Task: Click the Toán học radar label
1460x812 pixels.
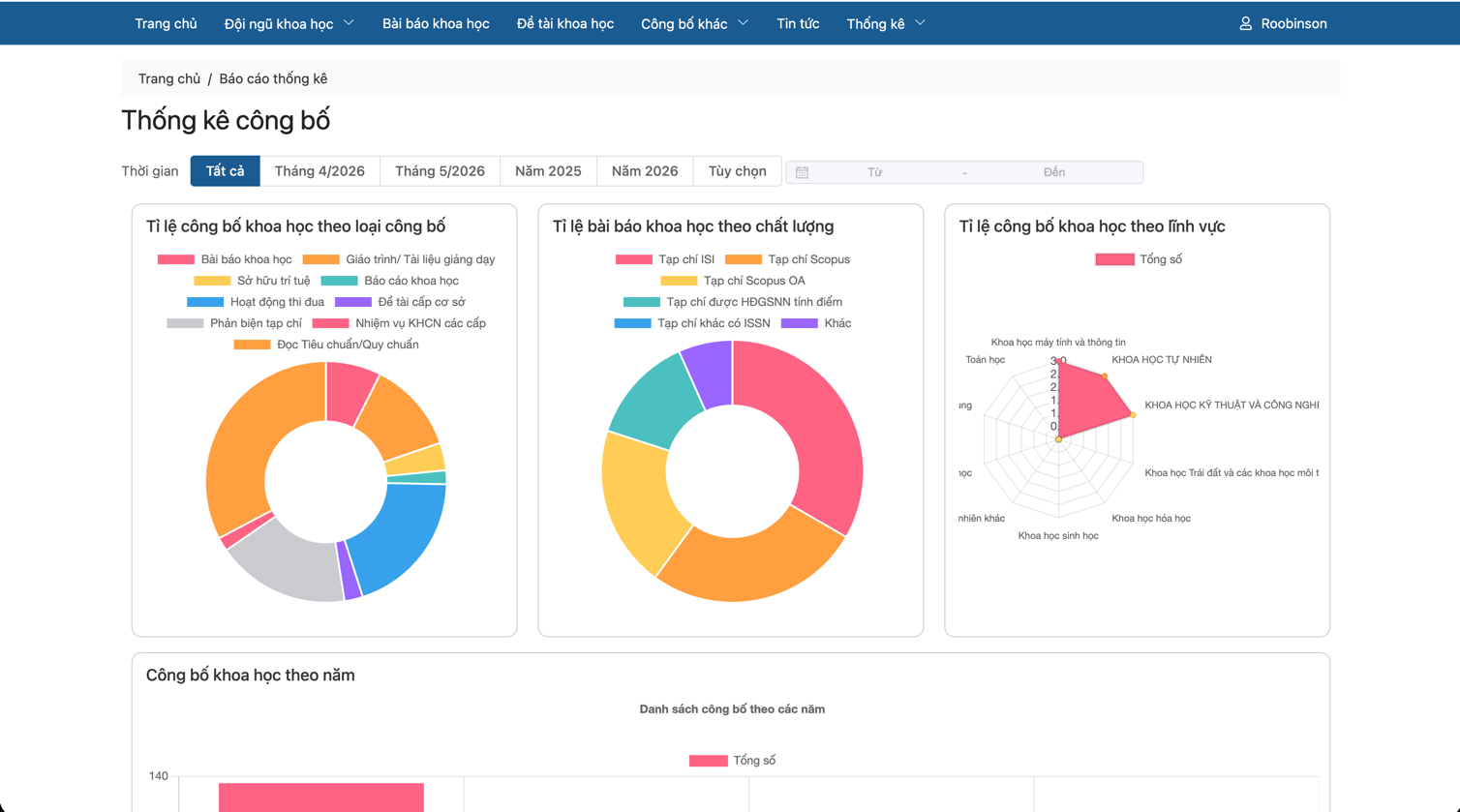Action: (x=986, y=360)
